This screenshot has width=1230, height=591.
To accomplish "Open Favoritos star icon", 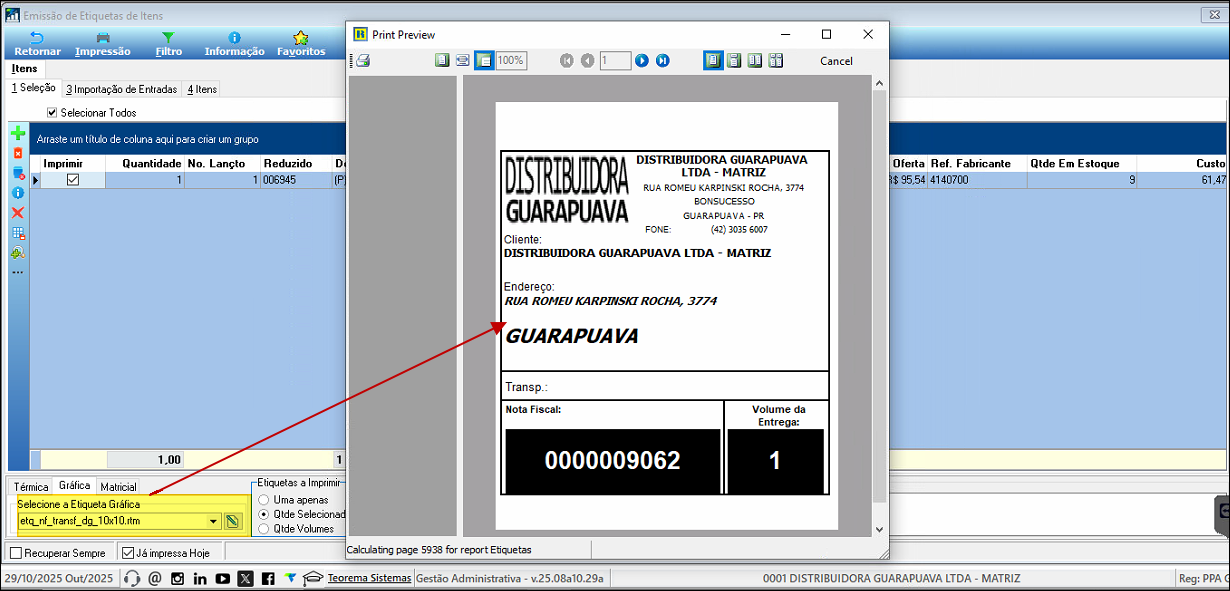I will (x=300, y=38).
